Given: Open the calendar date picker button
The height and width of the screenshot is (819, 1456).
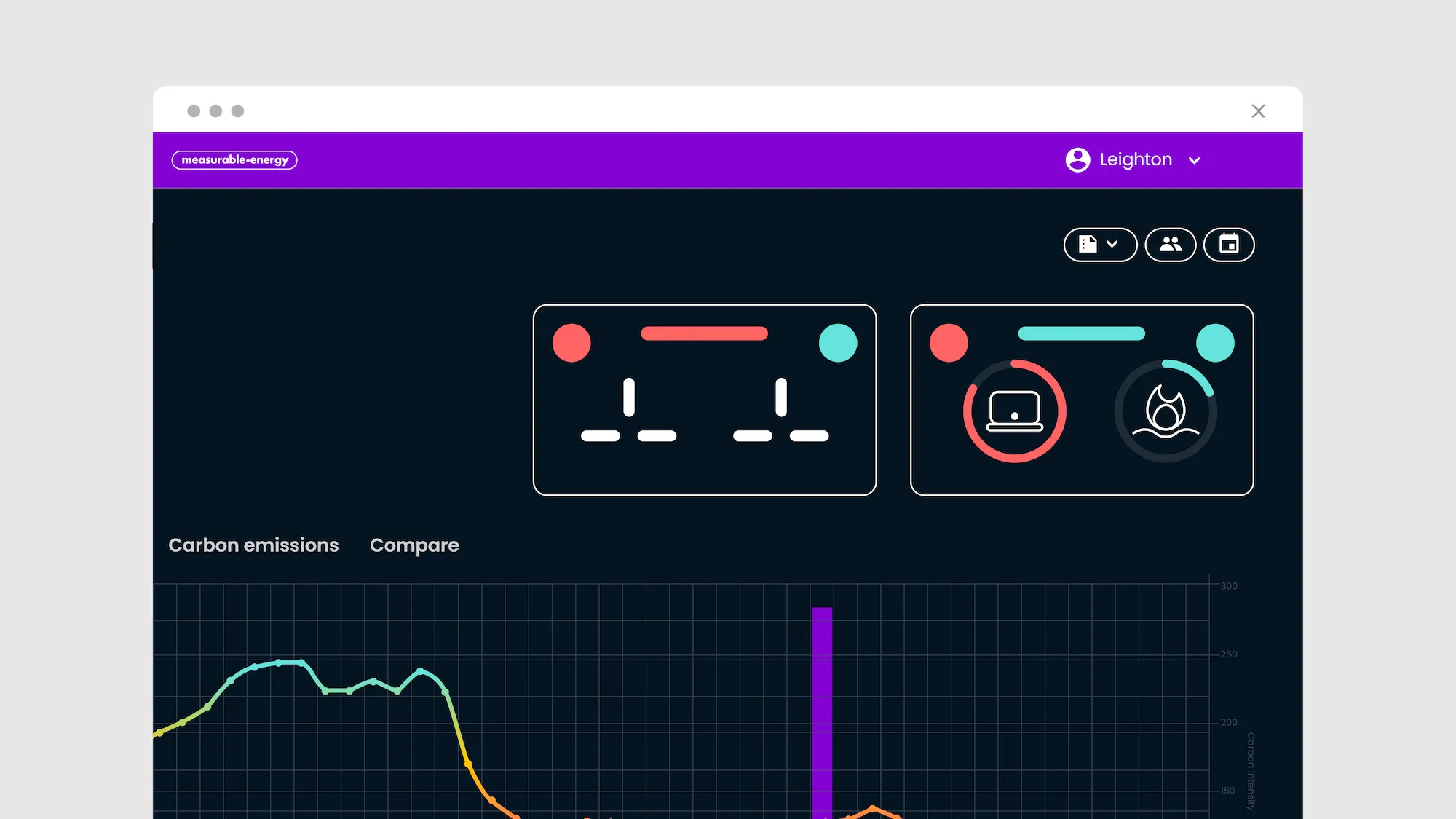Looking at the screenshot, I should tap(1229, 245).
